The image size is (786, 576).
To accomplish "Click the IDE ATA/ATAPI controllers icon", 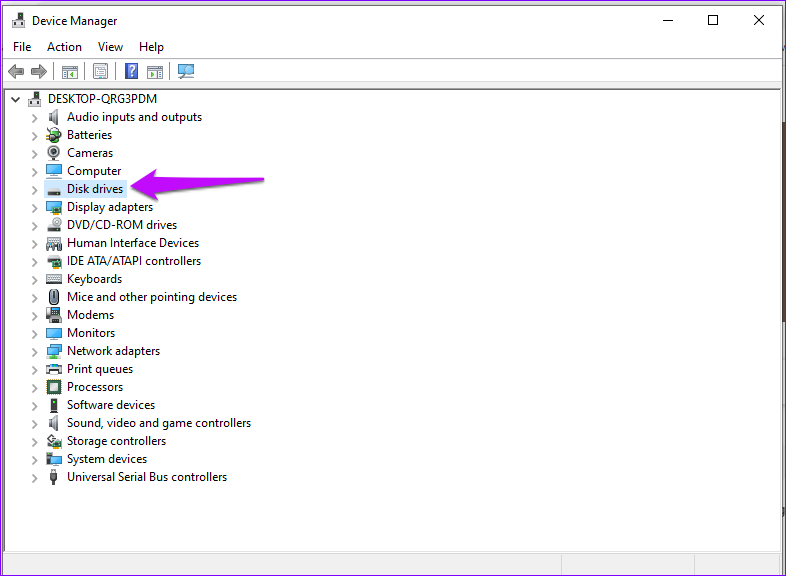I will (x=54, y=261).
